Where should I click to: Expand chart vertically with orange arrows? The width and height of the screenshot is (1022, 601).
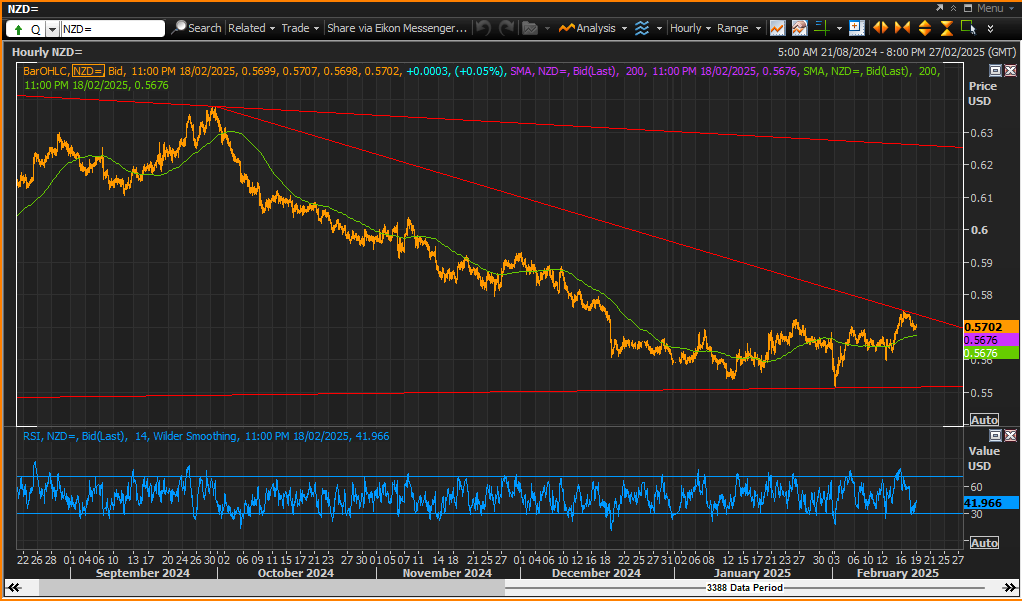(x=924, y=28)
